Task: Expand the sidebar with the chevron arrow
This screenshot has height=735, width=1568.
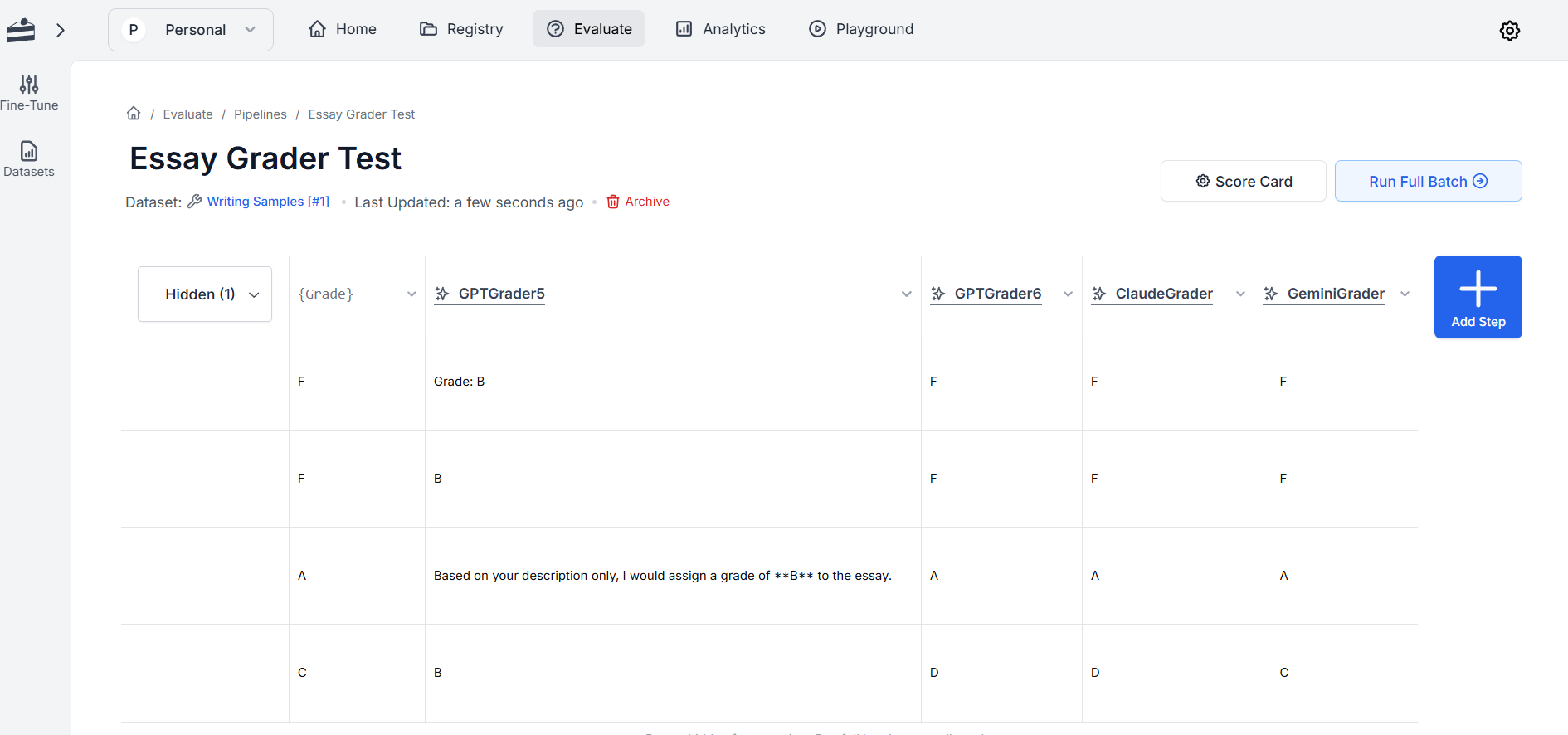Action: click(x=61, y=31)
